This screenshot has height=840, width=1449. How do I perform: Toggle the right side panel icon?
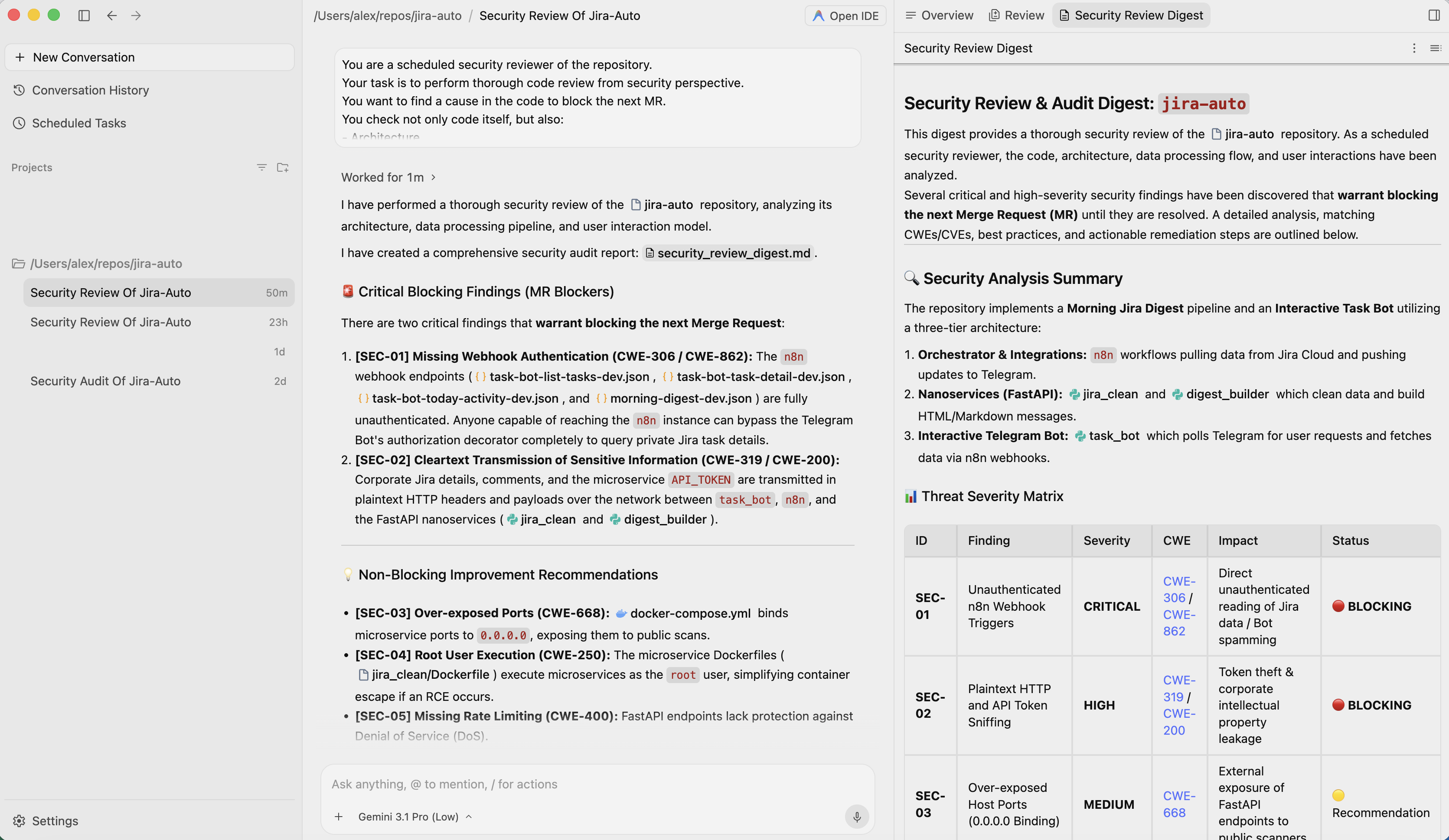click(x=1433, y=16)
